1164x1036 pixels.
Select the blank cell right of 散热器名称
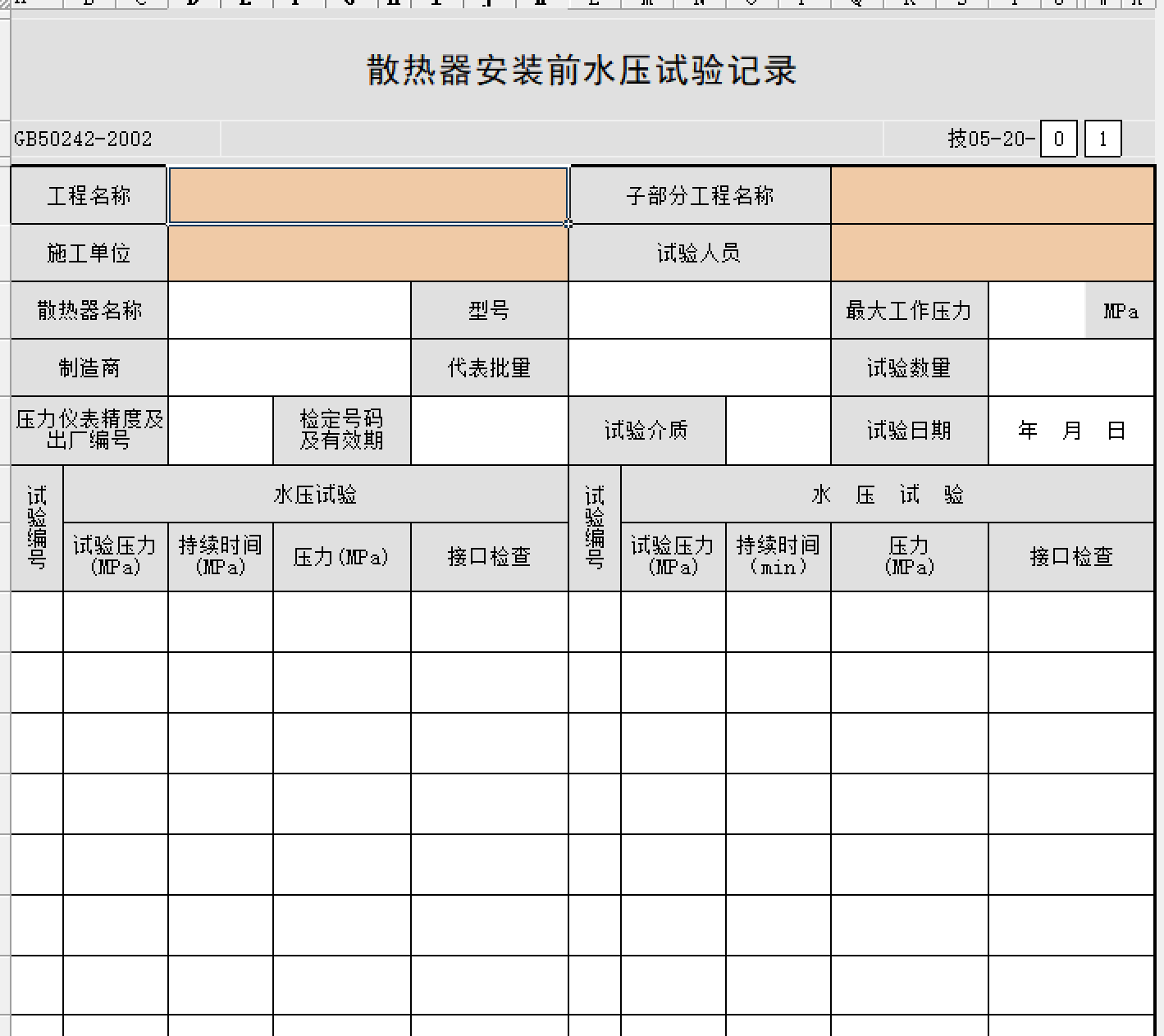click(289, 310)
